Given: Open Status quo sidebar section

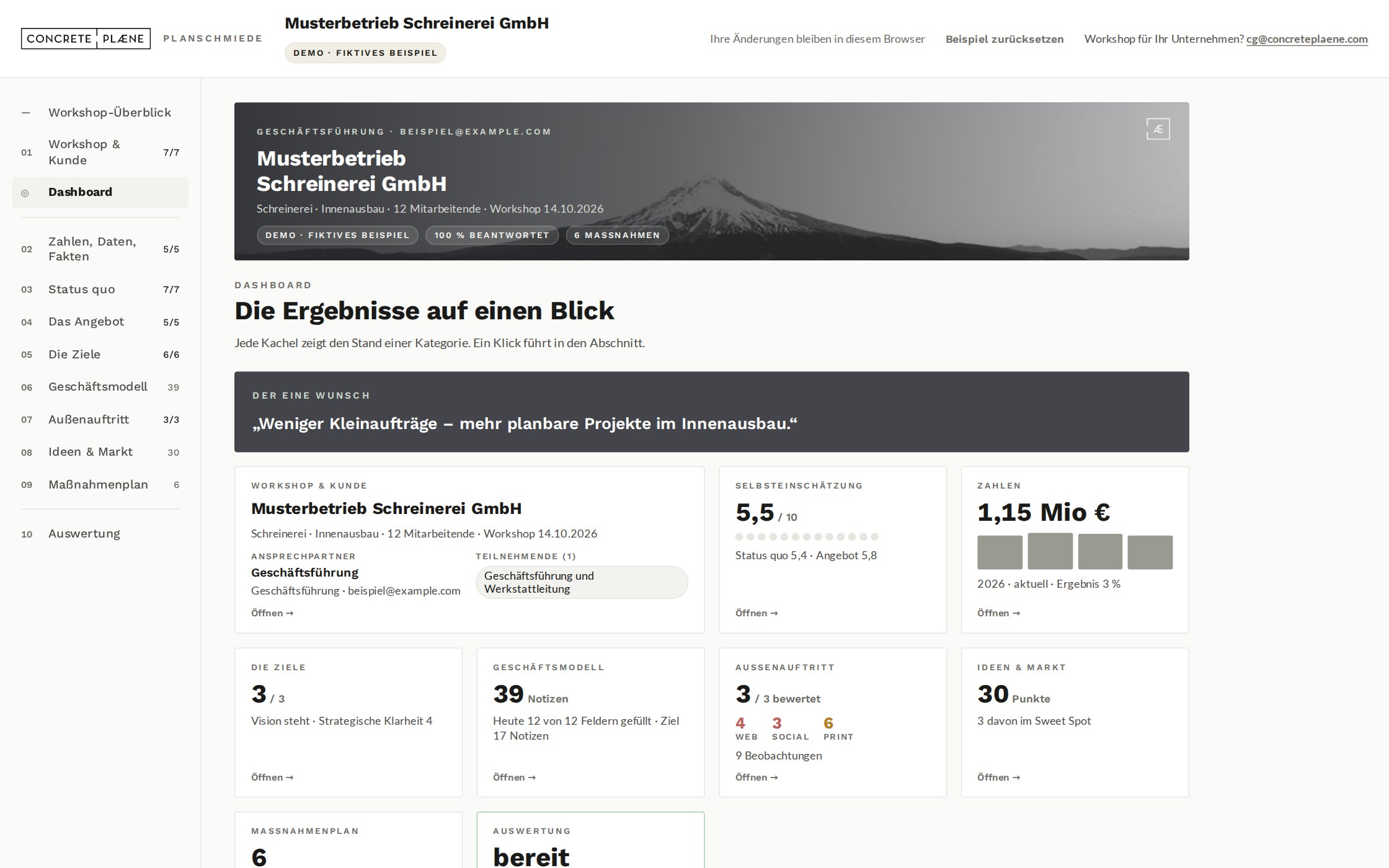Looking at the screenshot, I should pyautogui.click(x=100, y=290).
